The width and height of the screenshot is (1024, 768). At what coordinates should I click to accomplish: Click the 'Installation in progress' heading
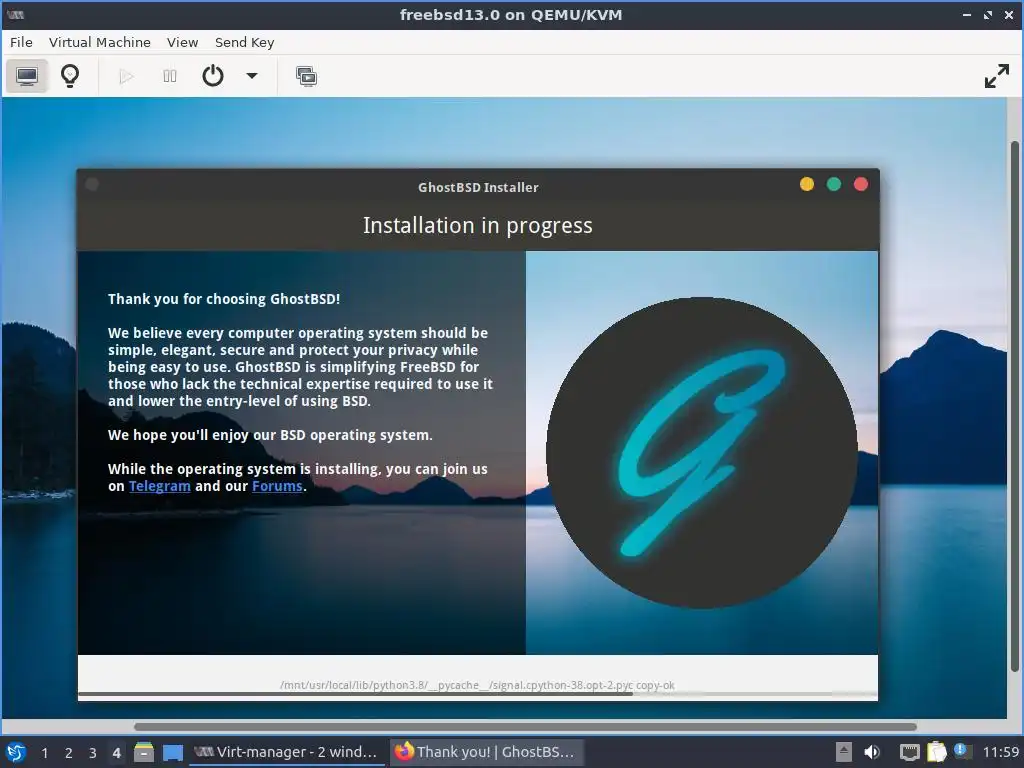477,225
